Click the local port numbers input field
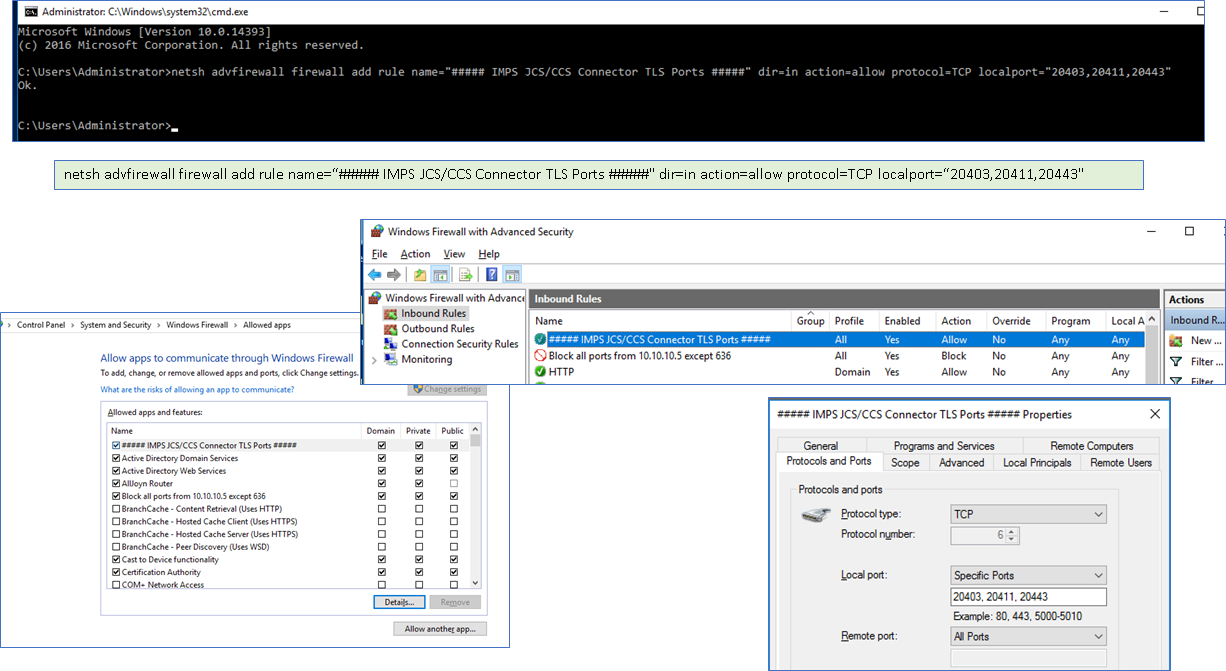Image resolution: width=1226 pixels, height=671 pixels. coord(1029,597)
